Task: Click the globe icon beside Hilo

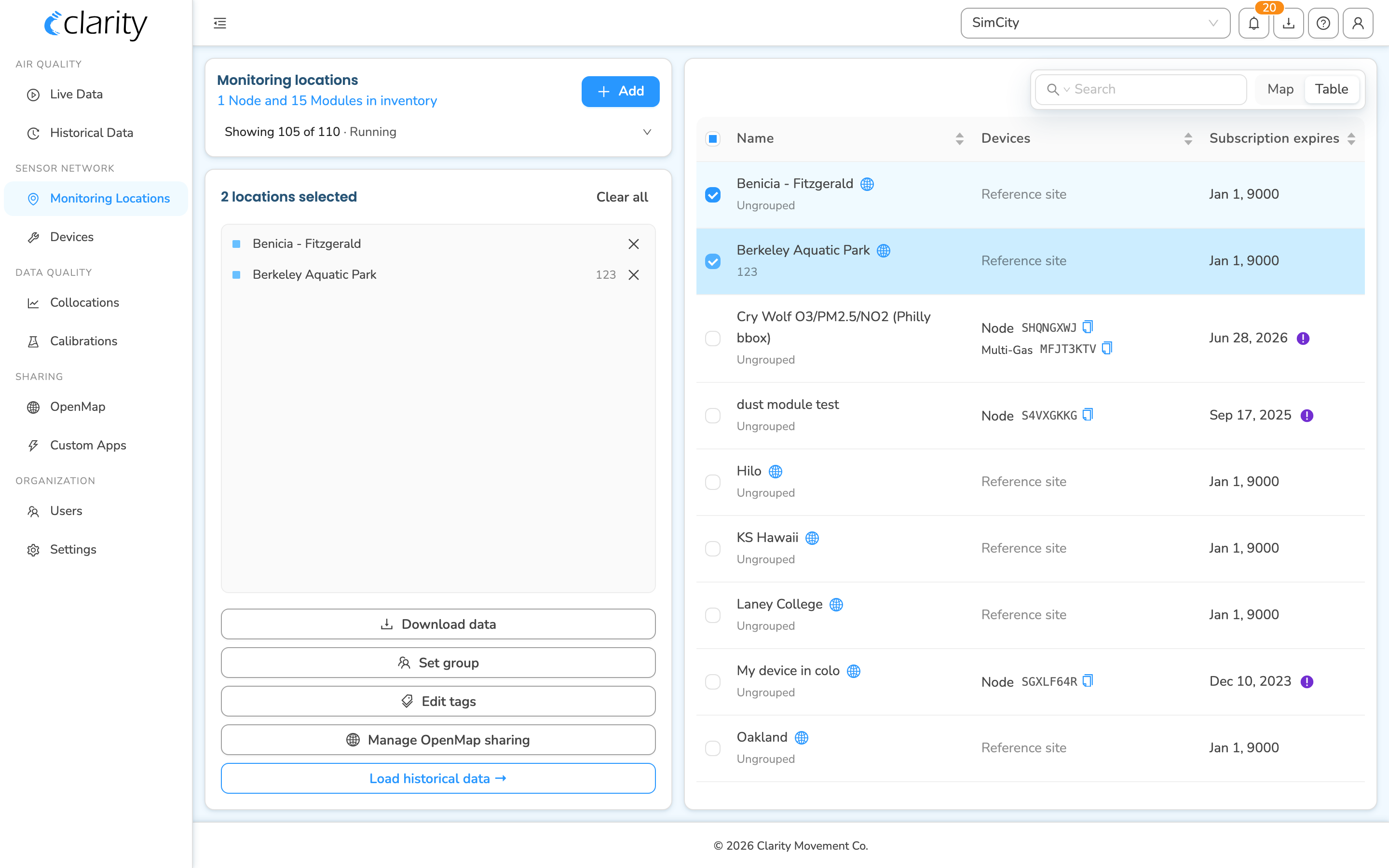Action: coord(776,471)
